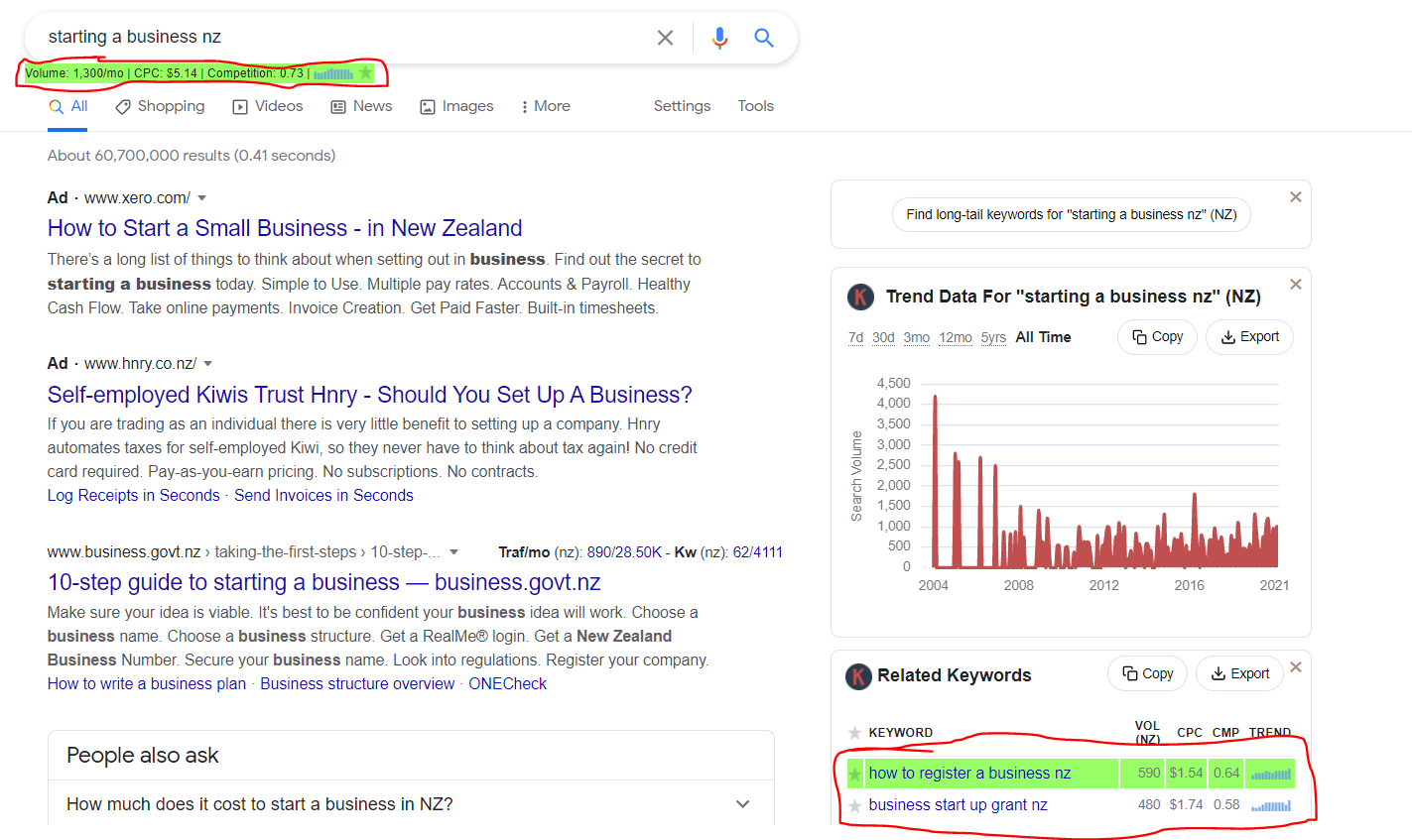Image resolution: width=1412 pixels, height=840 pixels.
Task: Show 30d trend data
Action: click(x=883, y=337)
